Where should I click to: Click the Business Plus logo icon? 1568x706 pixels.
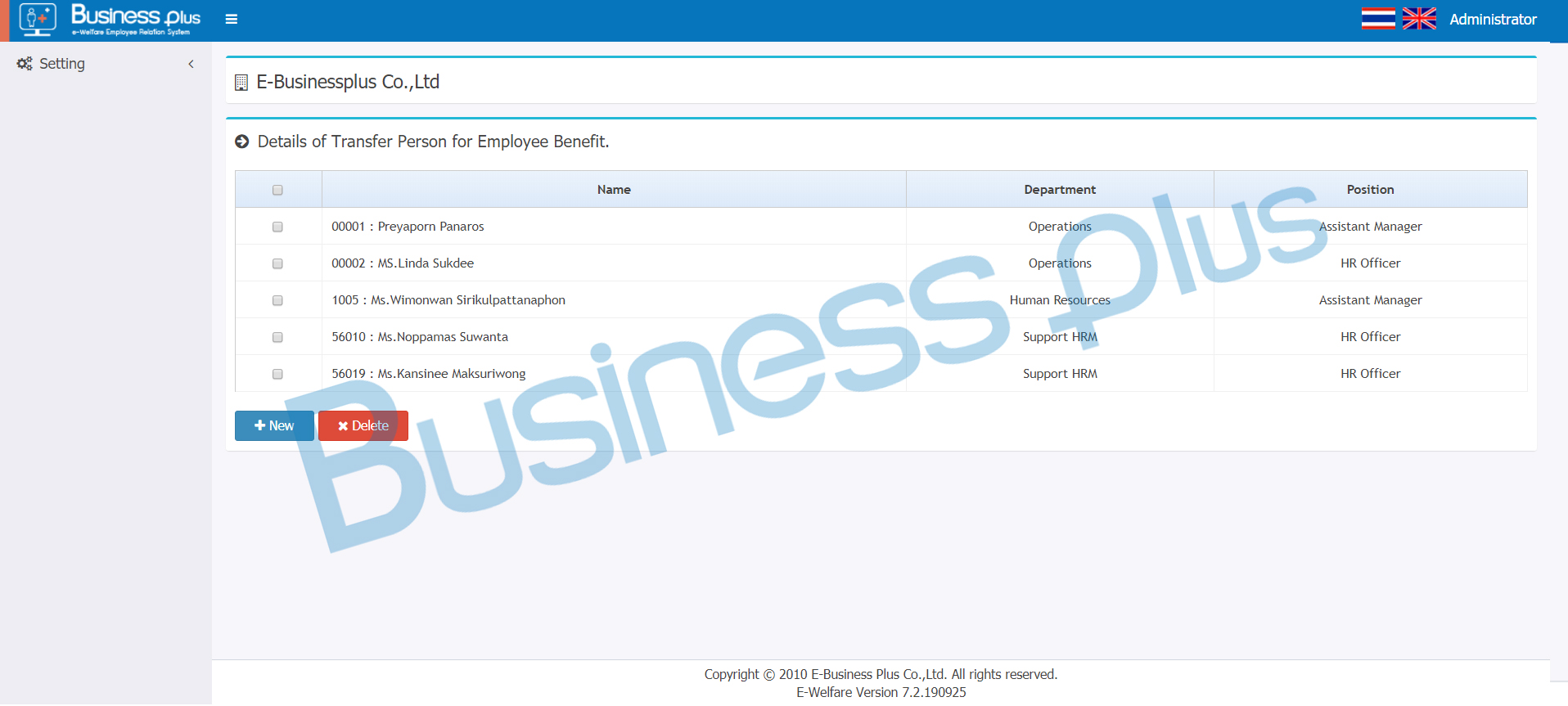coord(38,20)
